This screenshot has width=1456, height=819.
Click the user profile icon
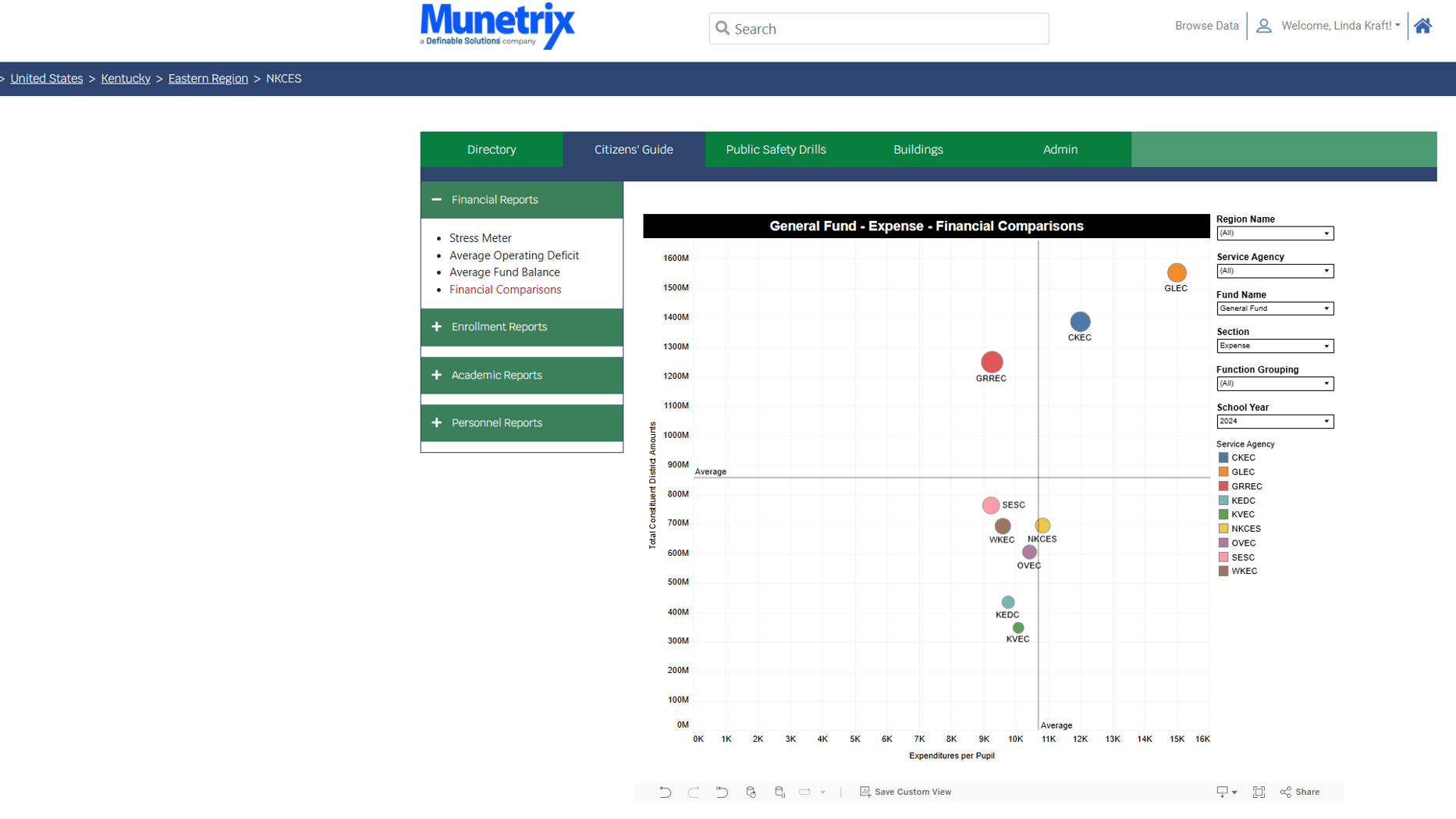click(x=1263, y=26)
